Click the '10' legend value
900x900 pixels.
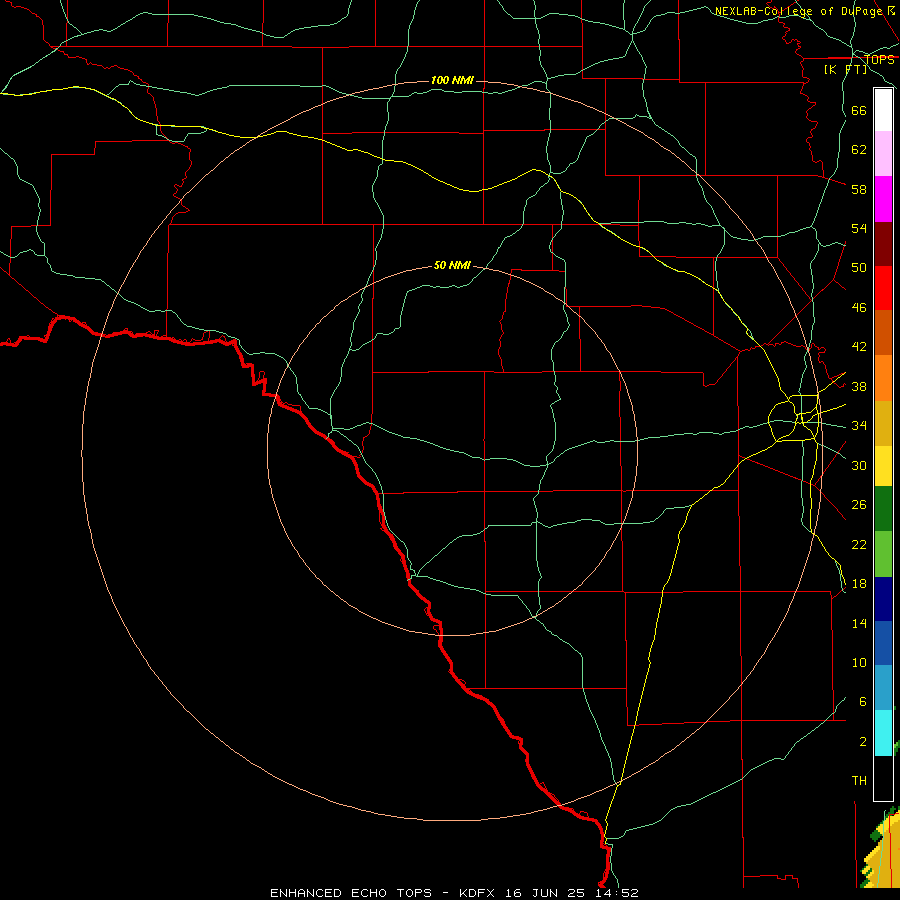(859, 663)
